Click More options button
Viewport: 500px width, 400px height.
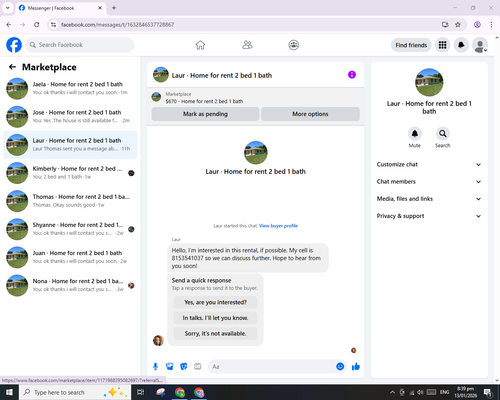[x=310, y=114]
